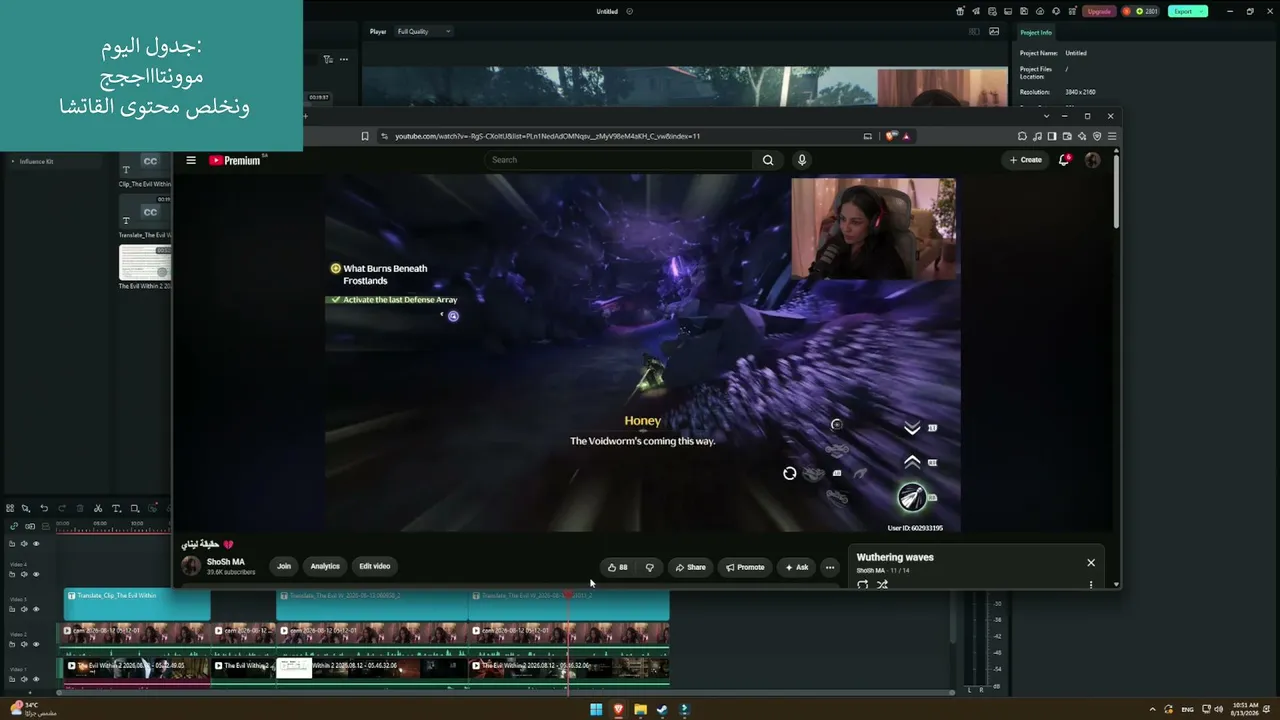Click the Player panel label
The height and width of the screenshot is (720, 1280).
(378, 32)
